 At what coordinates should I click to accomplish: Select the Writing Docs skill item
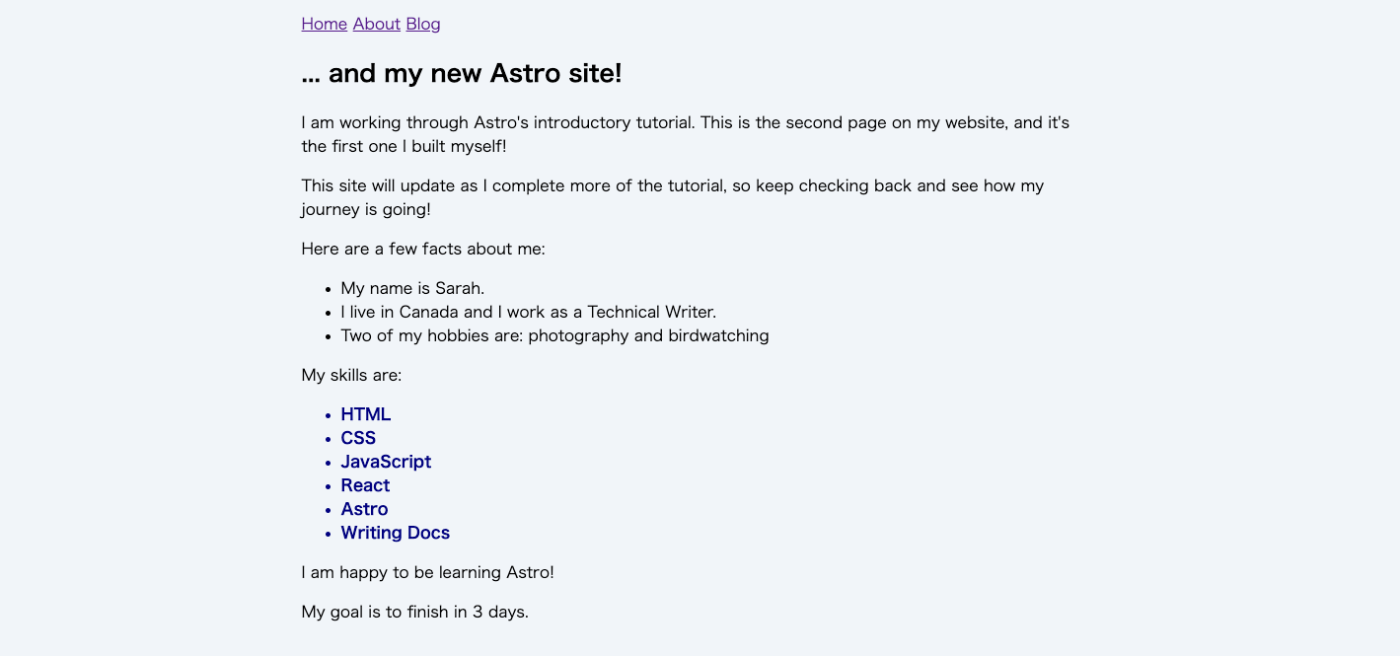[395, 533]
